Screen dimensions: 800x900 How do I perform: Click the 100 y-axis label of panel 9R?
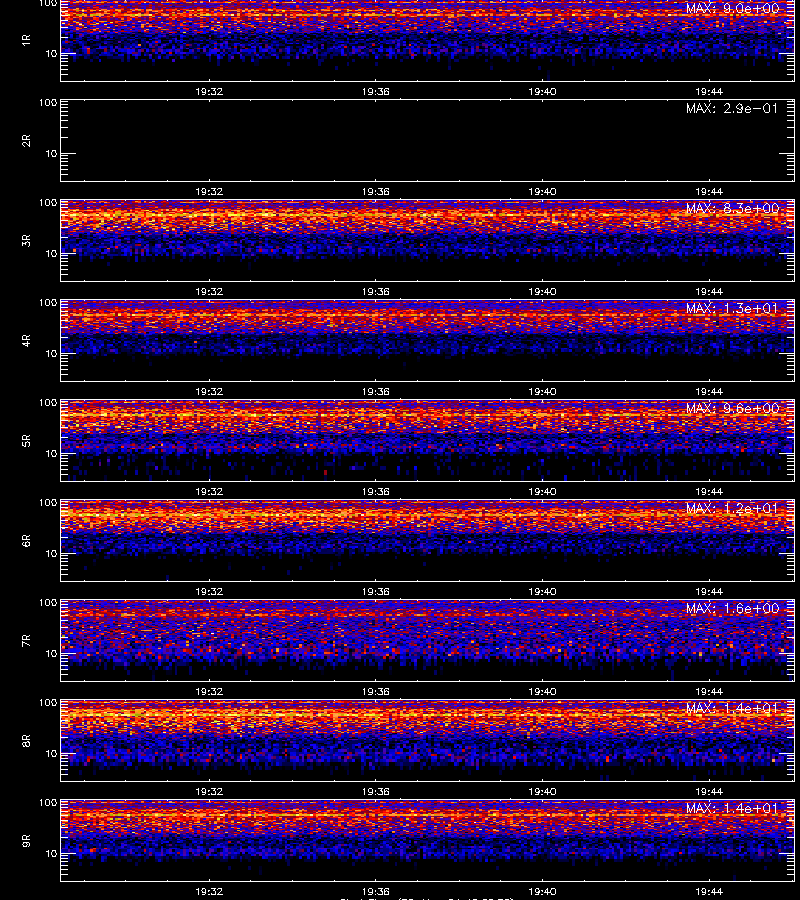(48, 802)
